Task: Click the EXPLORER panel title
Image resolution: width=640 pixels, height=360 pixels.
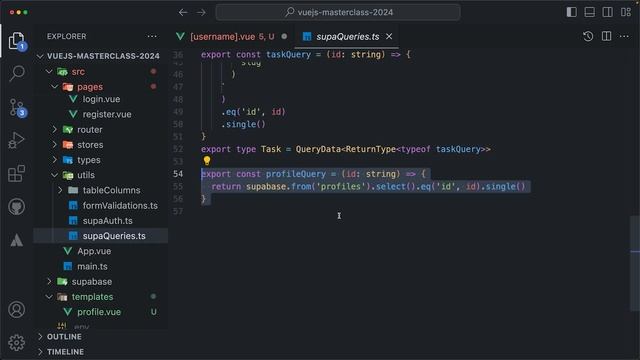Action: click(67, 36)
